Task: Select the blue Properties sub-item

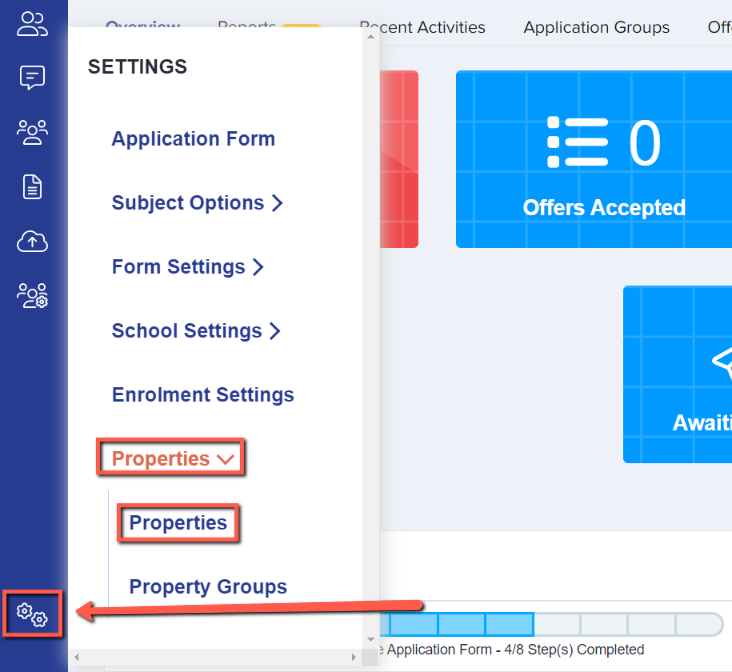Action: (x=178, y=523)
